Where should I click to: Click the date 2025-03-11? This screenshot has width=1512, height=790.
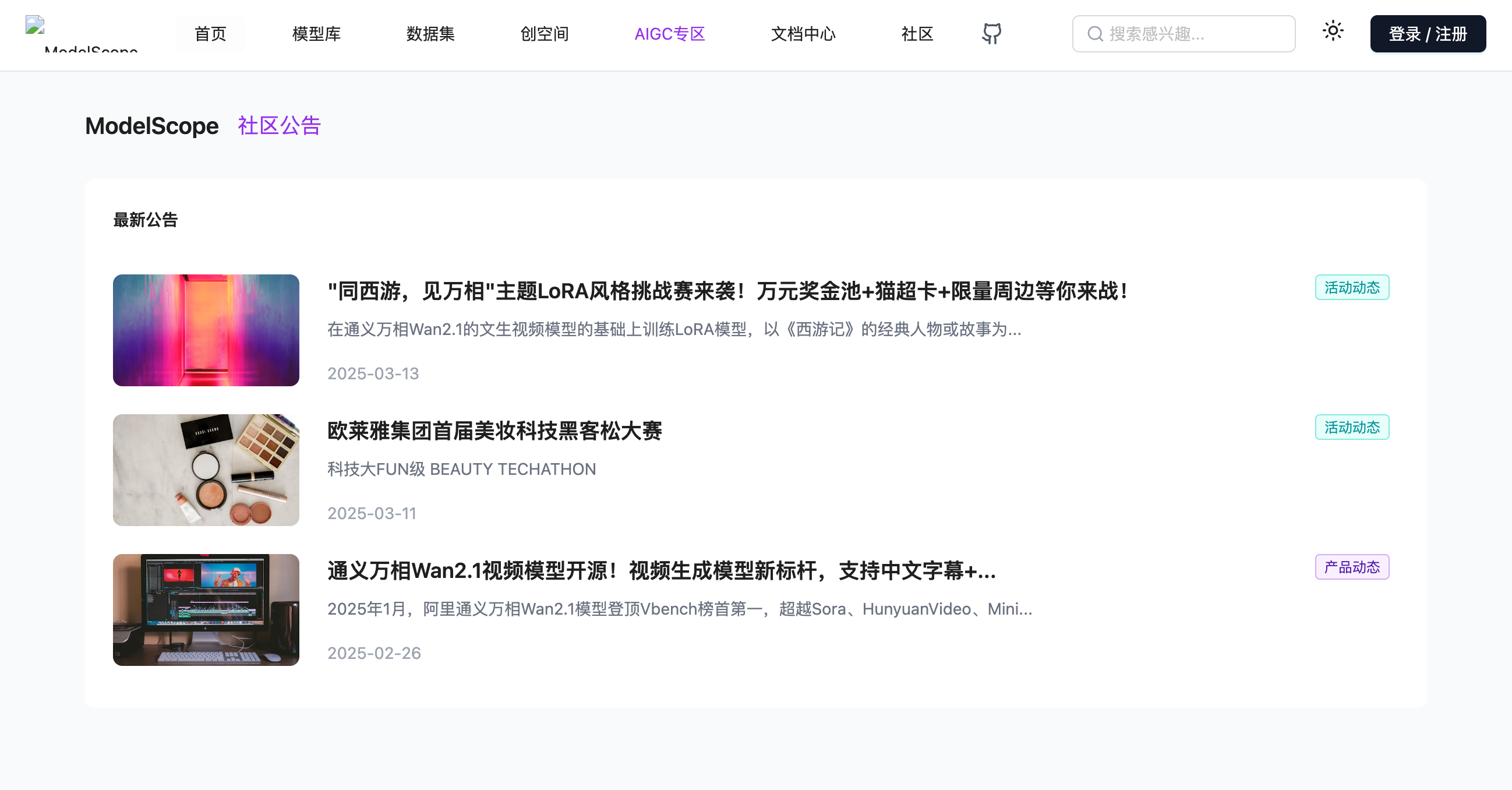pyautogui.click(x=372, y=514)
